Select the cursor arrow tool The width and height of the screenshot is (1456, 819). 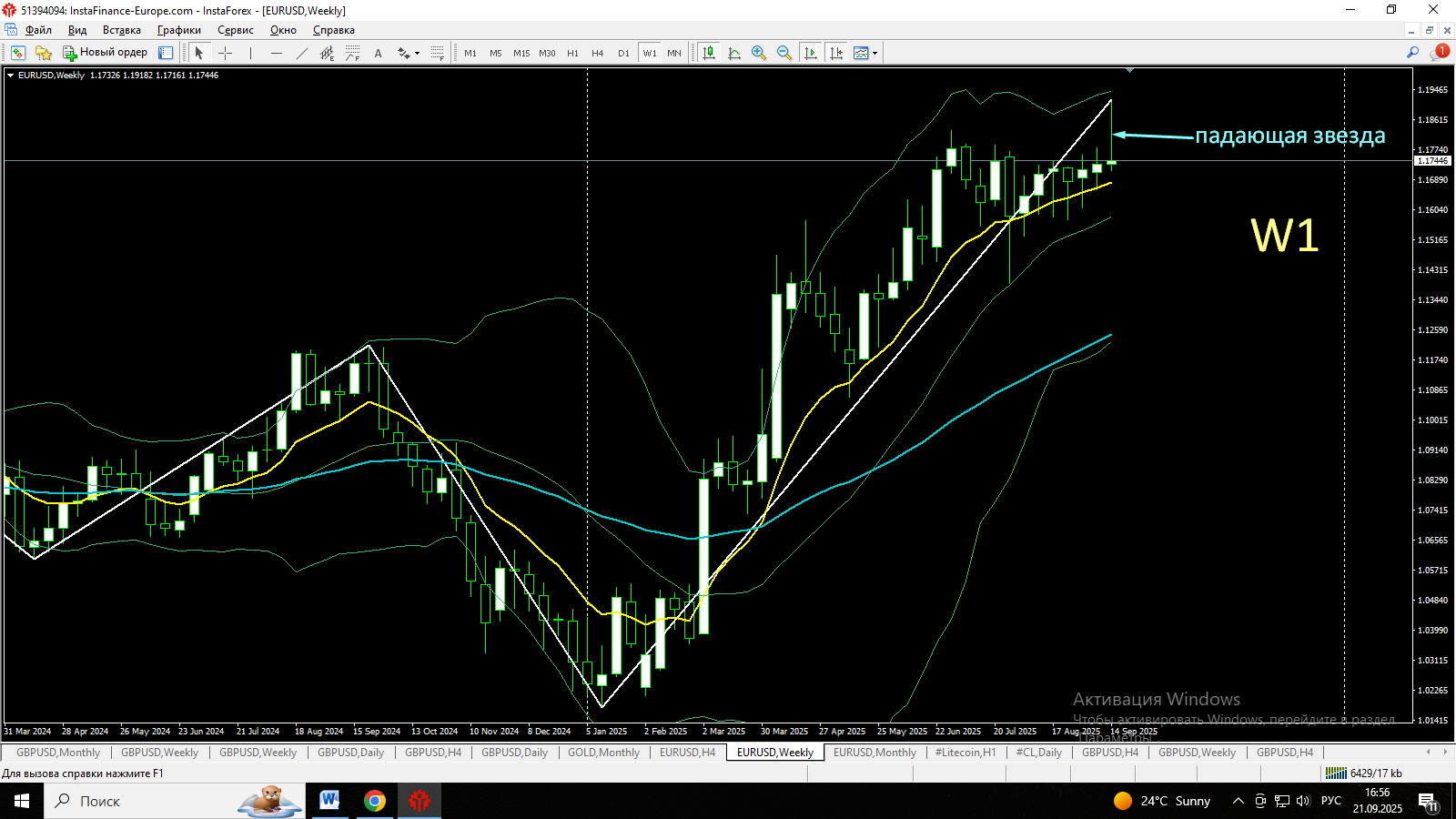[x=199, y=53]
